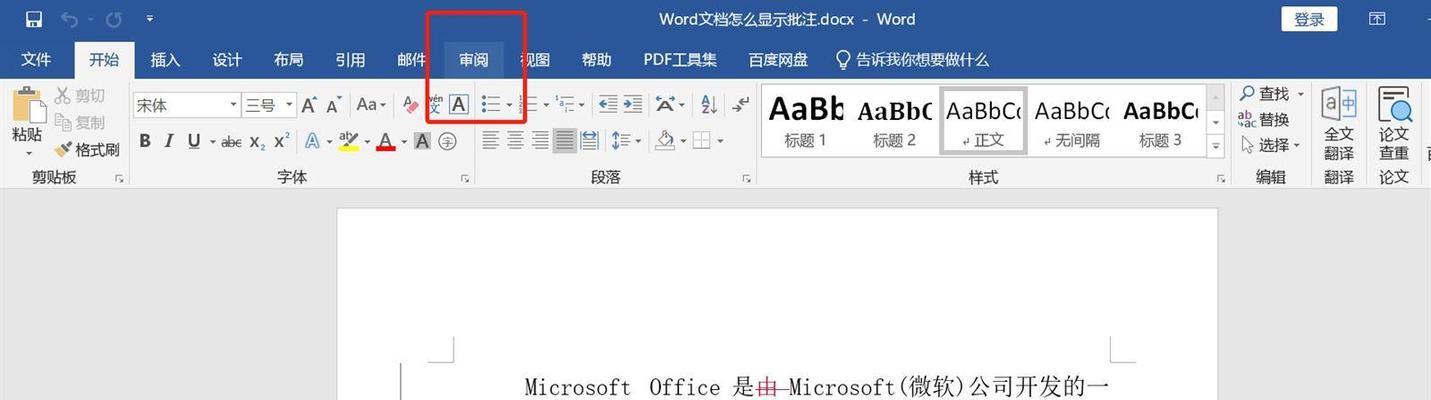Viewport: 1431px width, 400px height.
Task: Open the 选择 select menu
Action: point(1270,145)
